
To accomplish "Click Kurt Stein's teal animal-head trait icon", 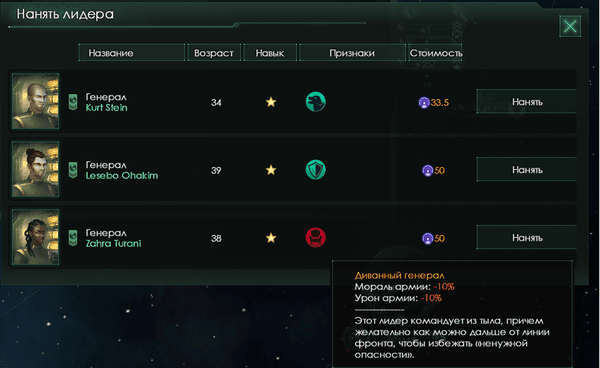I will 316,102.
